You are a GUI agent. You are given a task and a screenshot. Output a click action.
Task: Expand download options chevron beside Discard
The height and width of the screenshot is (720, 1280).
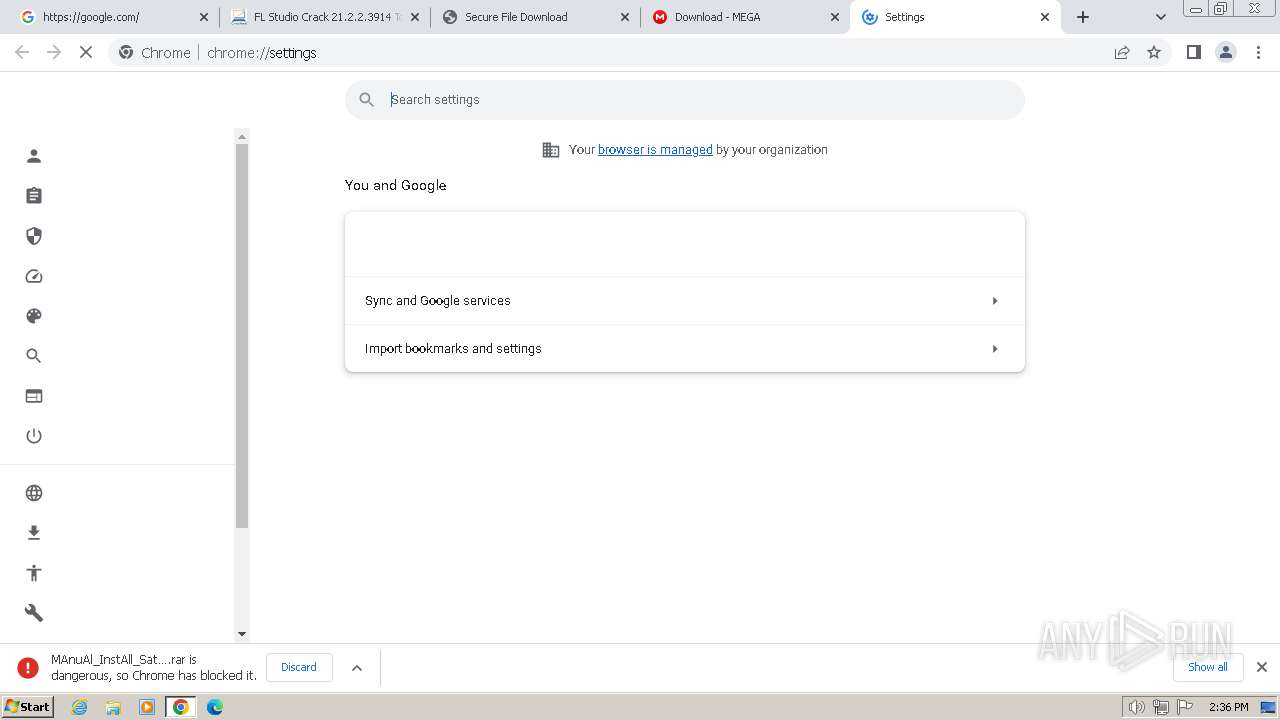tap(357, 668)
